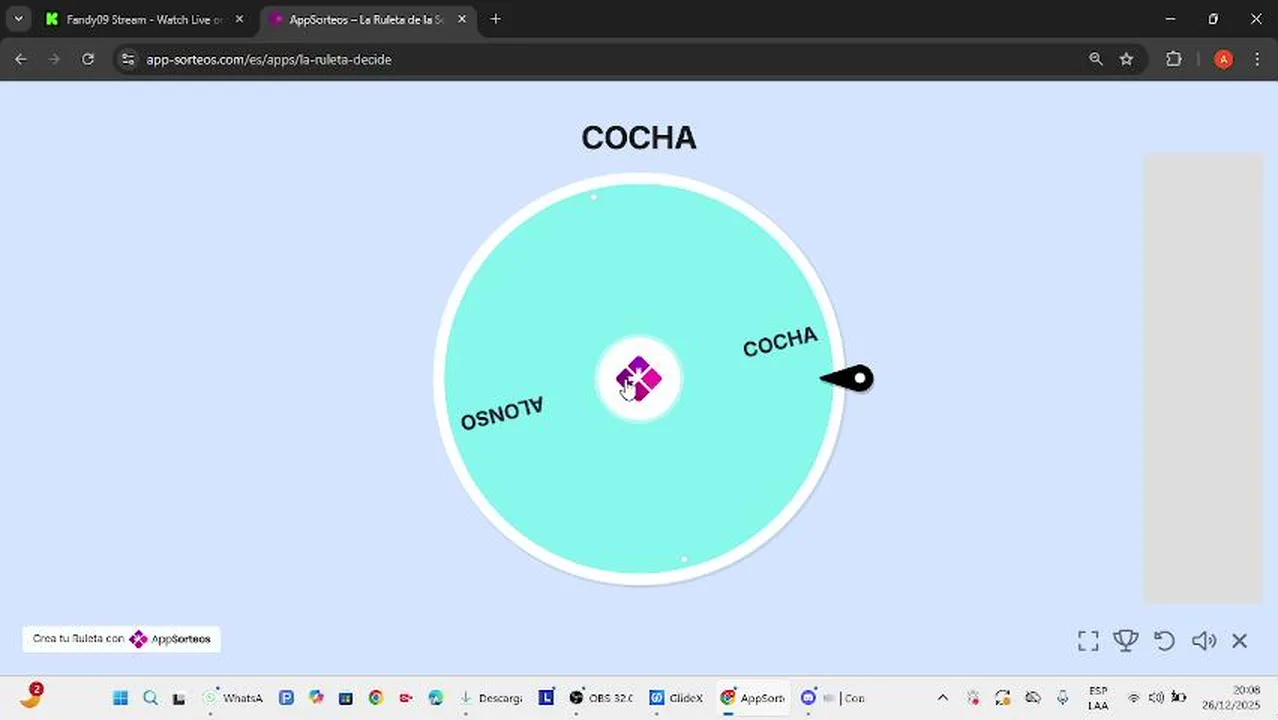Open the browser extensions puzzle icon

pyautogui.click(x=1174, y=60)
